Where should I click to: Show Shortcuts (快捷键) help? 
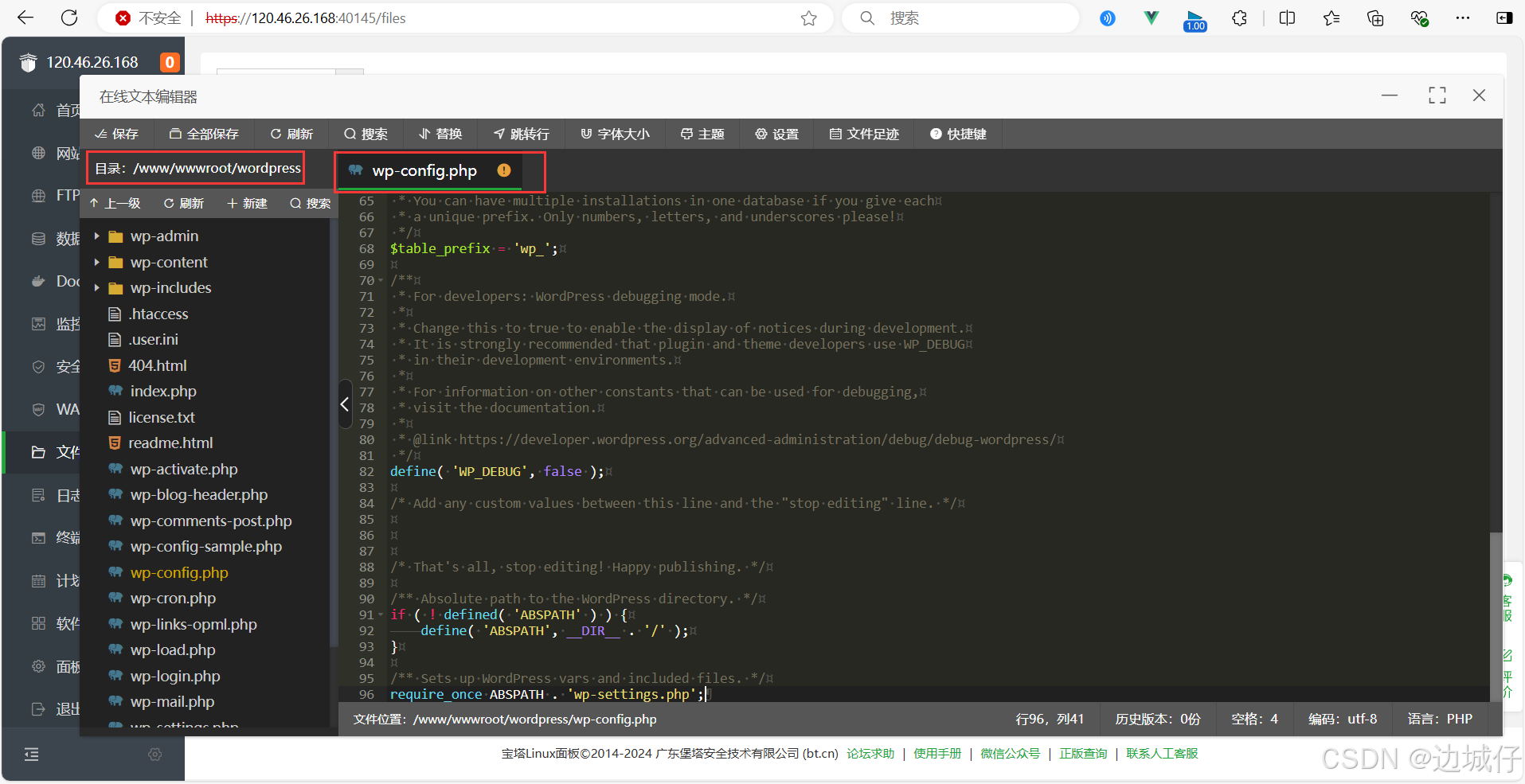958,134
